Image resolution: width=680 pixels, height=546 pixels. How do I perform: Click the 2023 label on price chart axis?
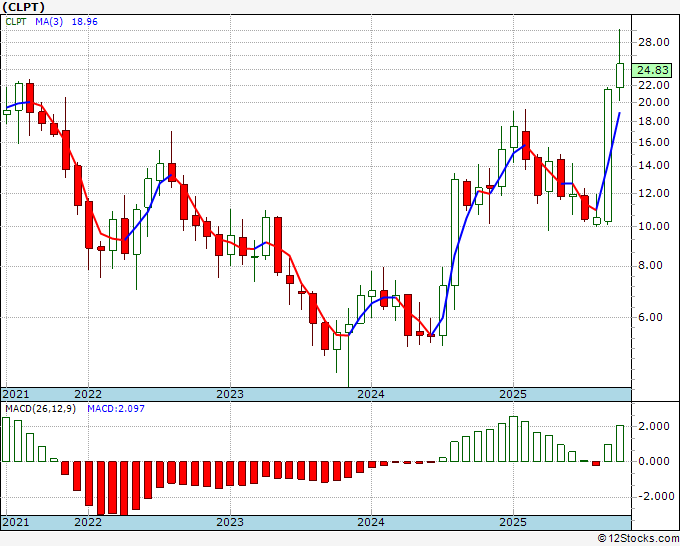230,394
